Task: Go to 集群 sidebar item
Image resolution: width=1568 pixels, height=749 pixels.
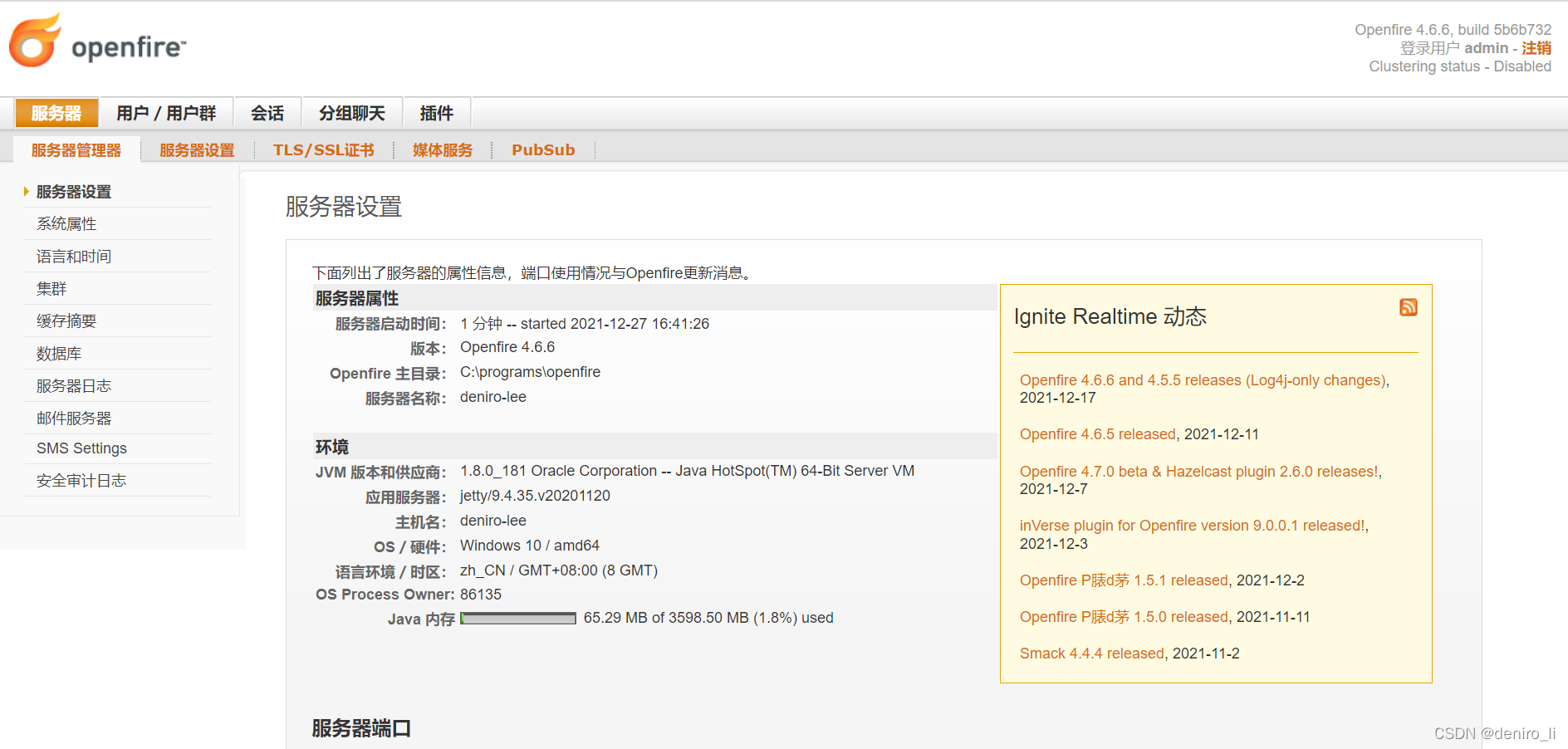Action: 51,289
